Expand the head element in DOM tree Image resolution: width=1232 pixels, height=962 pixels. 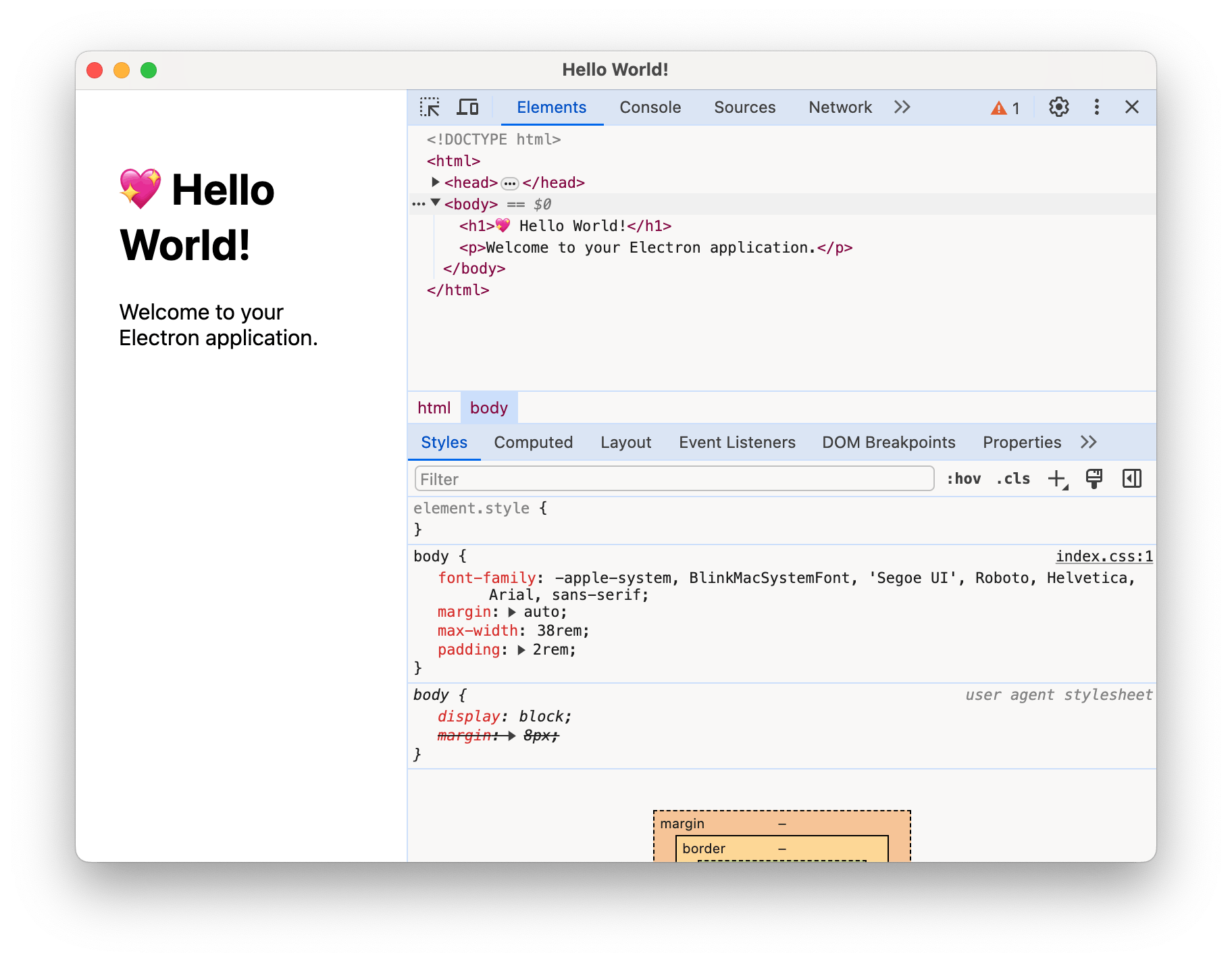[436, 182]
